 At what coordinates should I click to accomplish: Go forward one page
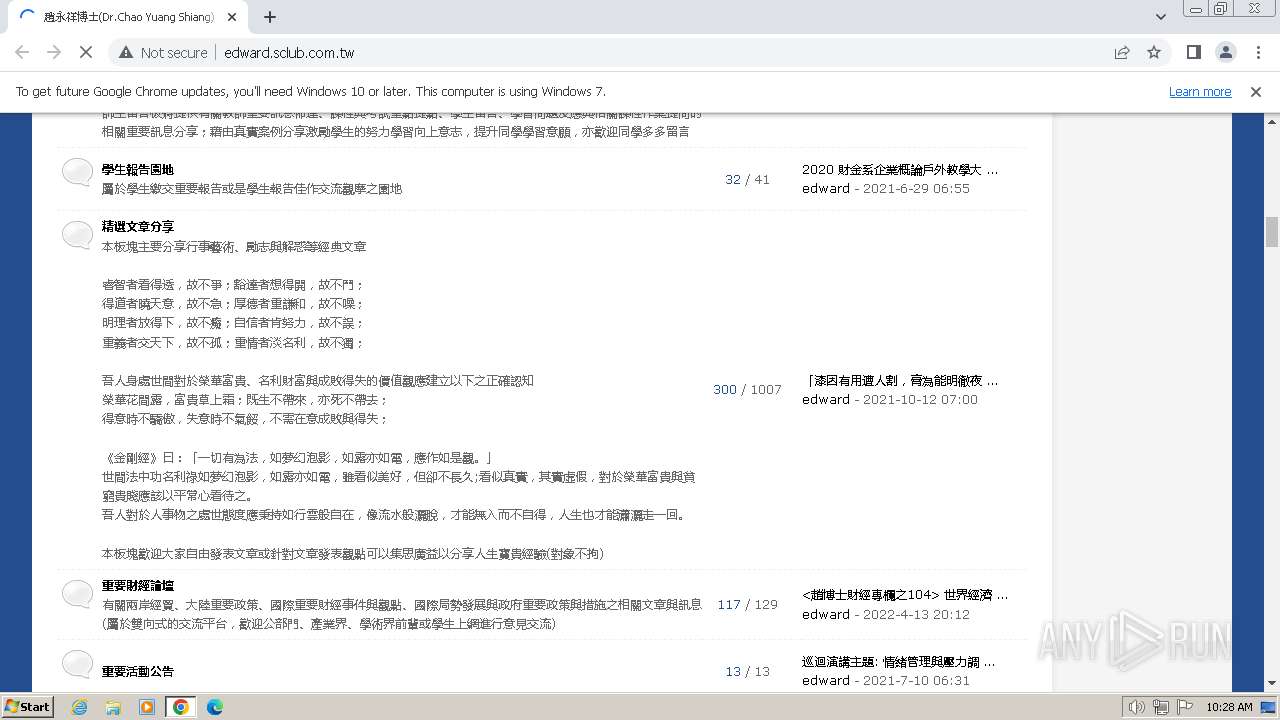(x=54, y=52)
